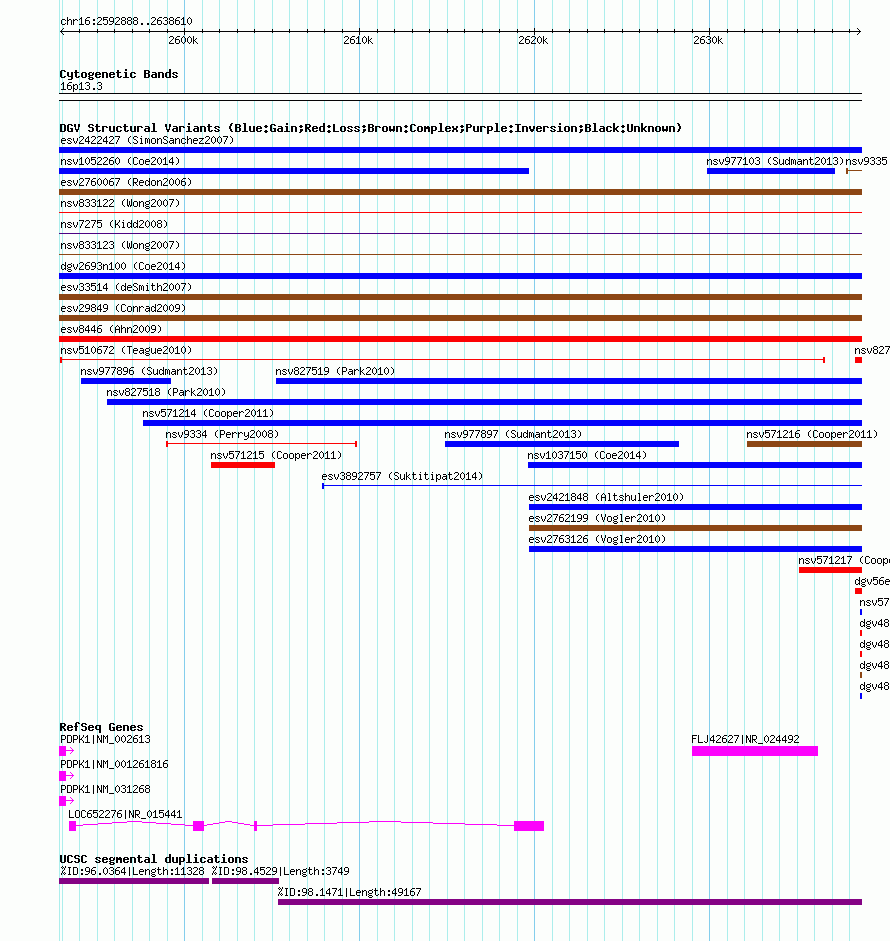
Task: Open the LOC652276|NR_015441 gene label
Action: (125, 814)
